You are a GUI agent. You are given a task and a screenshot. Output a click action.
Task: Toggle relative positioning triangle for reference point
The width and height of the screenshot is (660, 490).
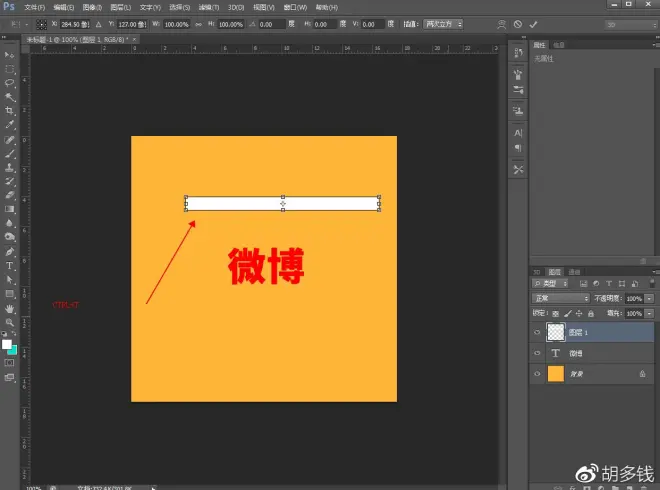point(98,24)
